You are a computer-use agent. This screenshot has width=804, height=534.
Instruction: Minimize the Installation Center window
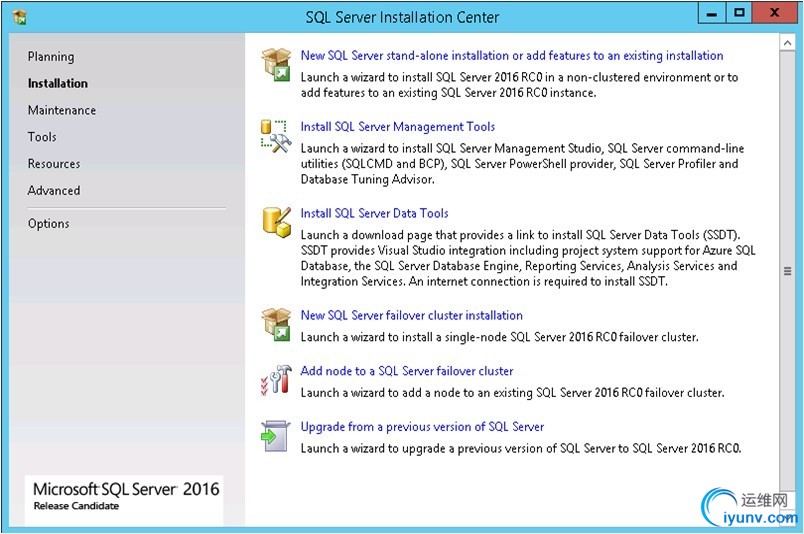(712, 14)
